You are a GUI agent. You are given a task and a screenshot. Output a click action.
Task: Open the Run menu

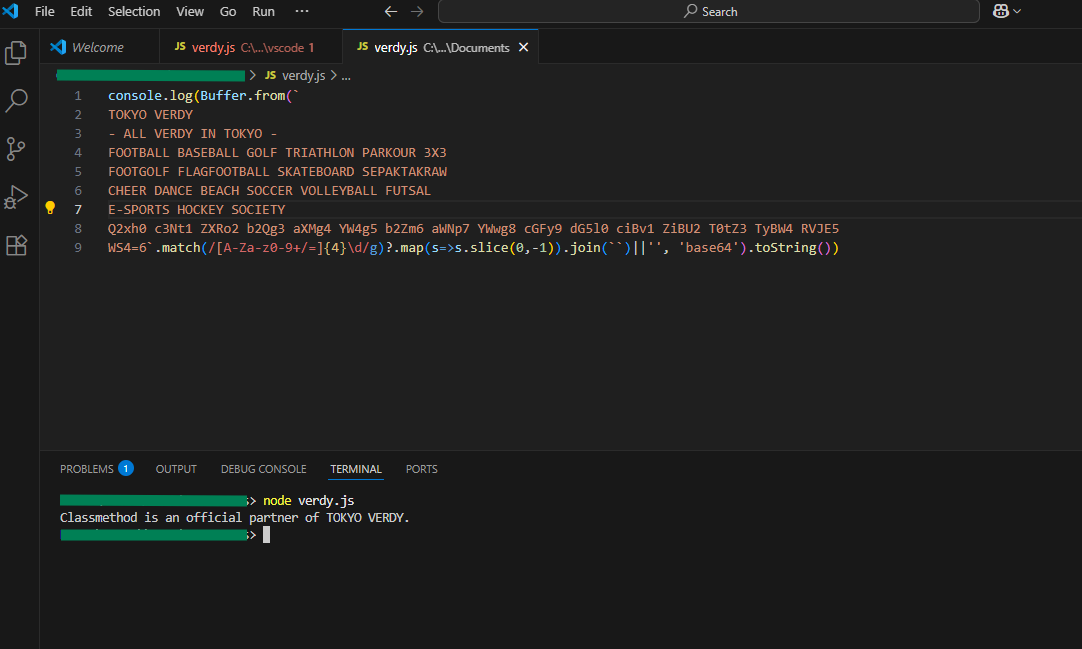pos(263,12)
